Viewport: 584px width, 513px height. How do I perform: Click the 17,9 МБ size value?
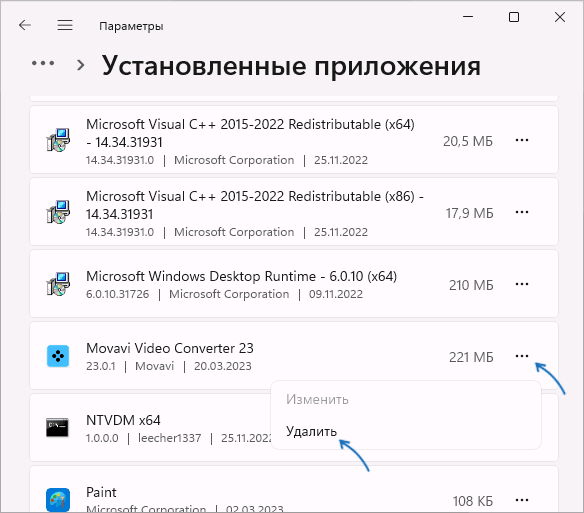coord(470,213)
